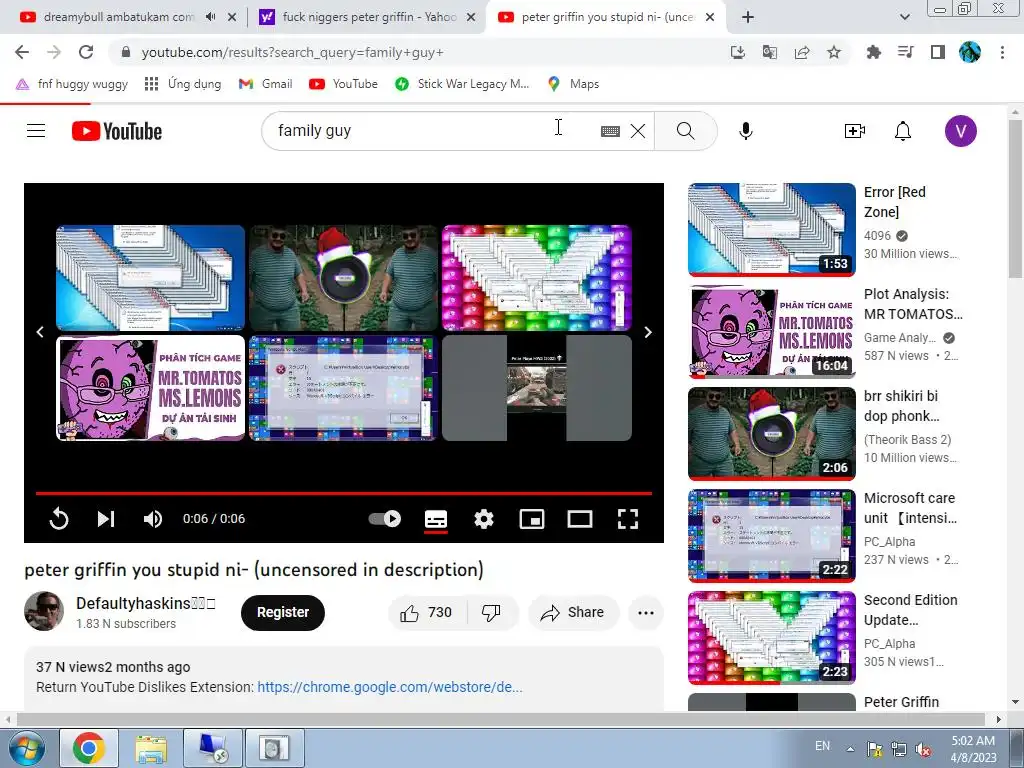Screen dimensions: 1024x768
Task: Open the Defaultyhaskins channel name
Action: pos(146,603)
